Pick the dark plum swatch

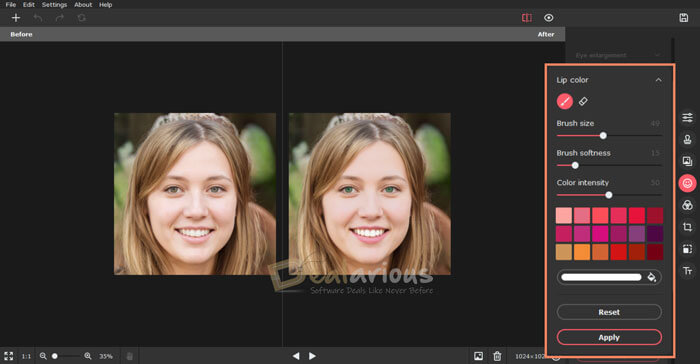tap(655, 234)
